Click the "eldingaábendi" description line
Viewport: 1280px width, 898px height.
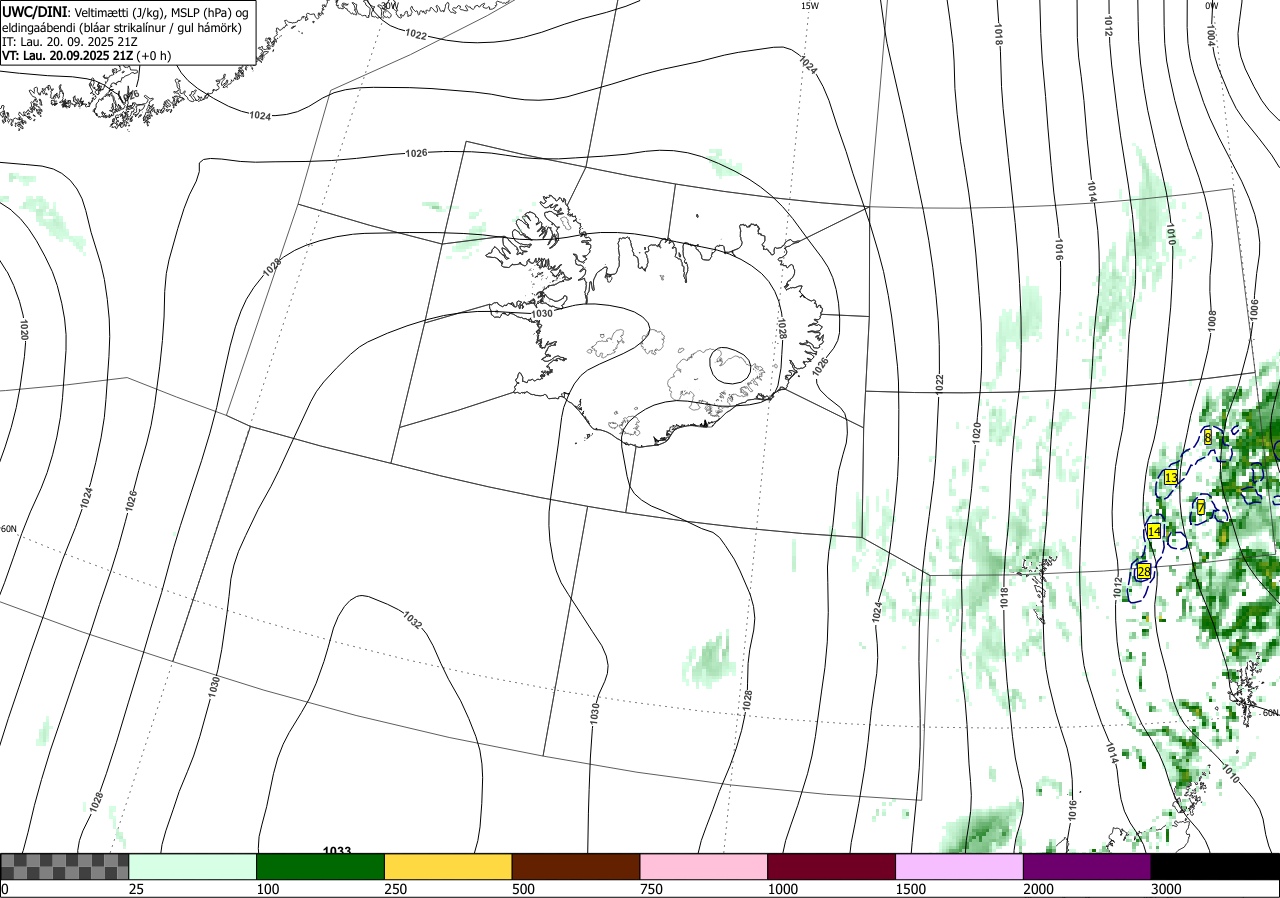[x=122, y=28]
